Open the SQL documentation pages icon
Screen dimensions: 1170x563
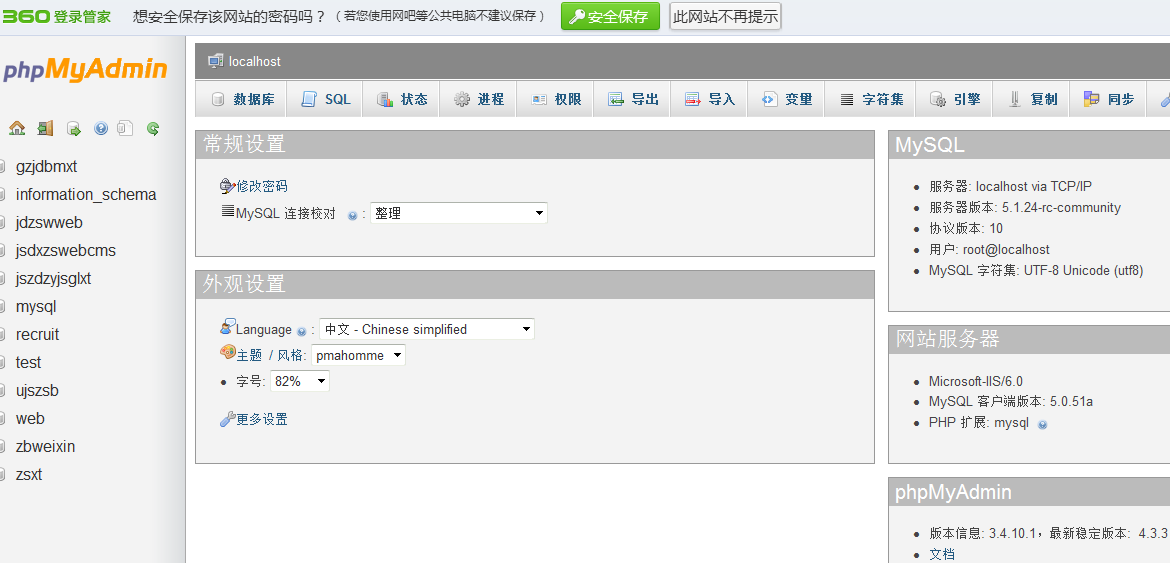tap(125, 128)
